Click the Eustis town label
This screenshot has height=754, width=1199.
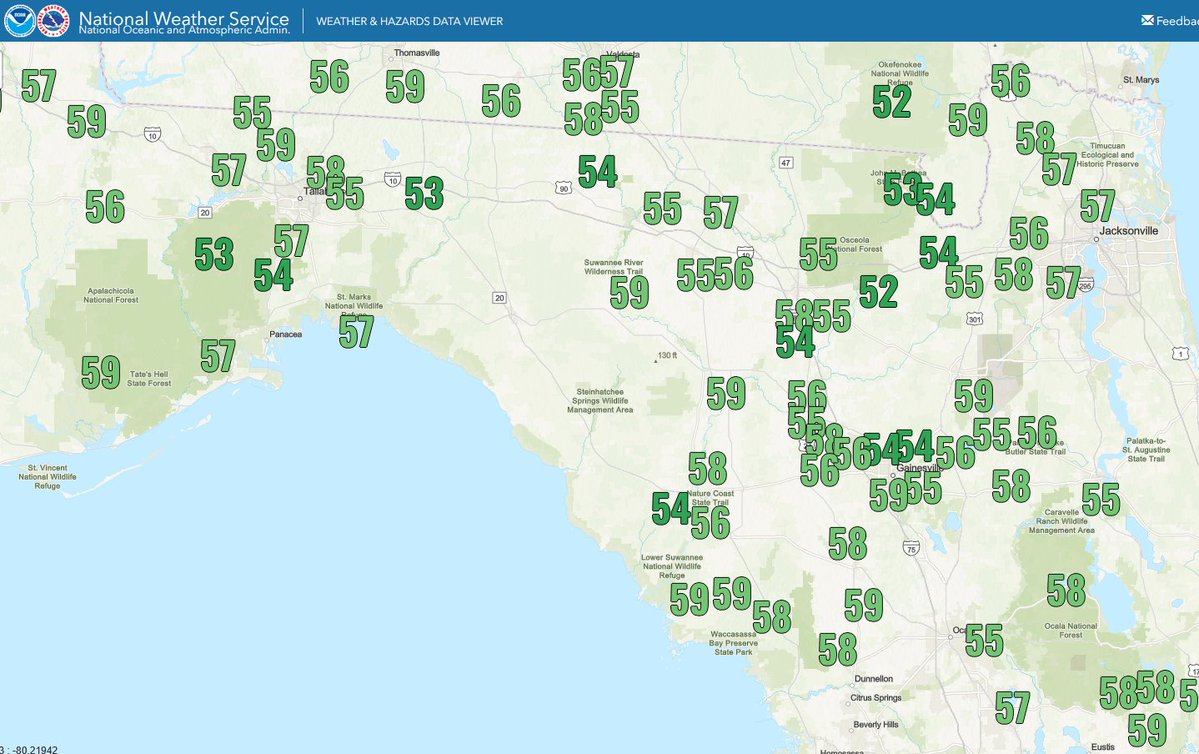coord(1103,747)
